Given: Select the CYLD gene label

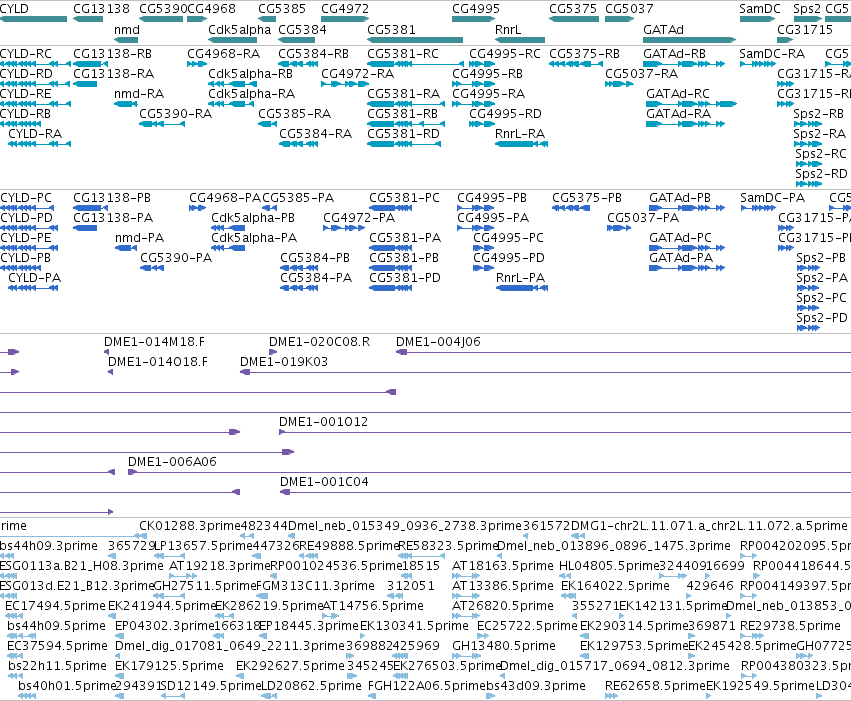Looking at the screenshot, I should click(14, 9).
